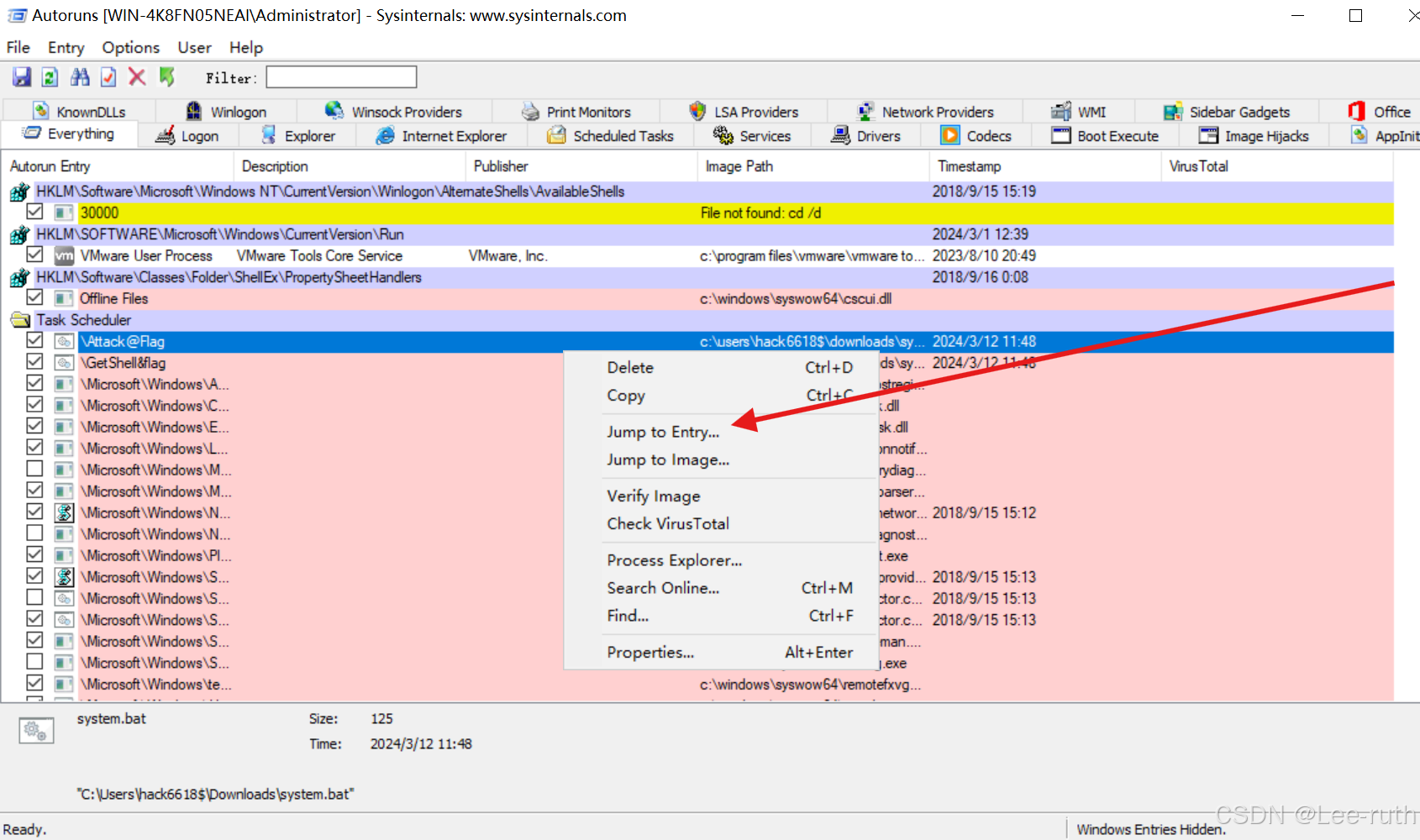1420x840 pixels.
Task: Switch to the Image Hijacks tab
Action: [x=1254, y=135]
